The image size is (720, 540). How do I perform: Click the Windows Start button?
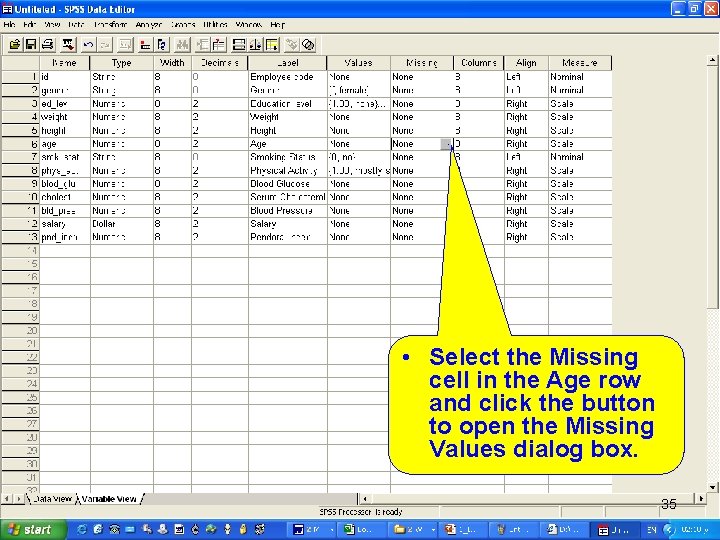coord(33,529)
